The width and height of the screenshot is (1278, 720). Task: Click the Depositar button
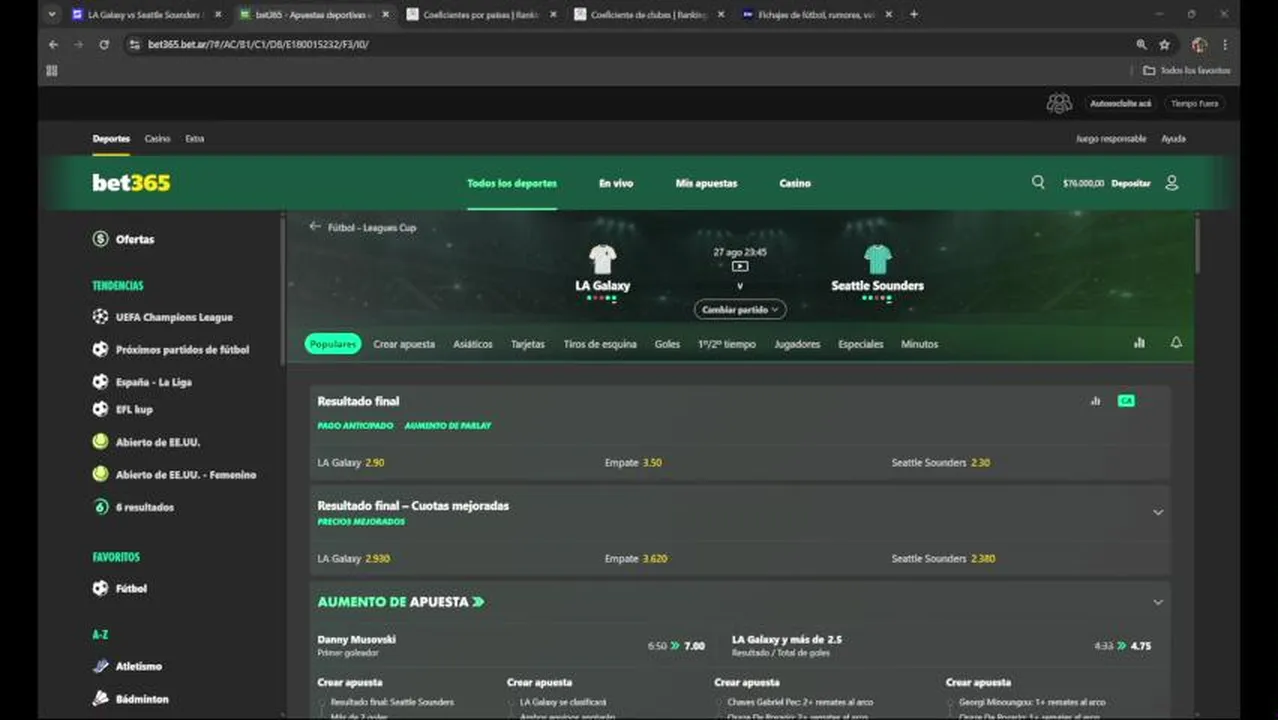tap(1131, 183)
